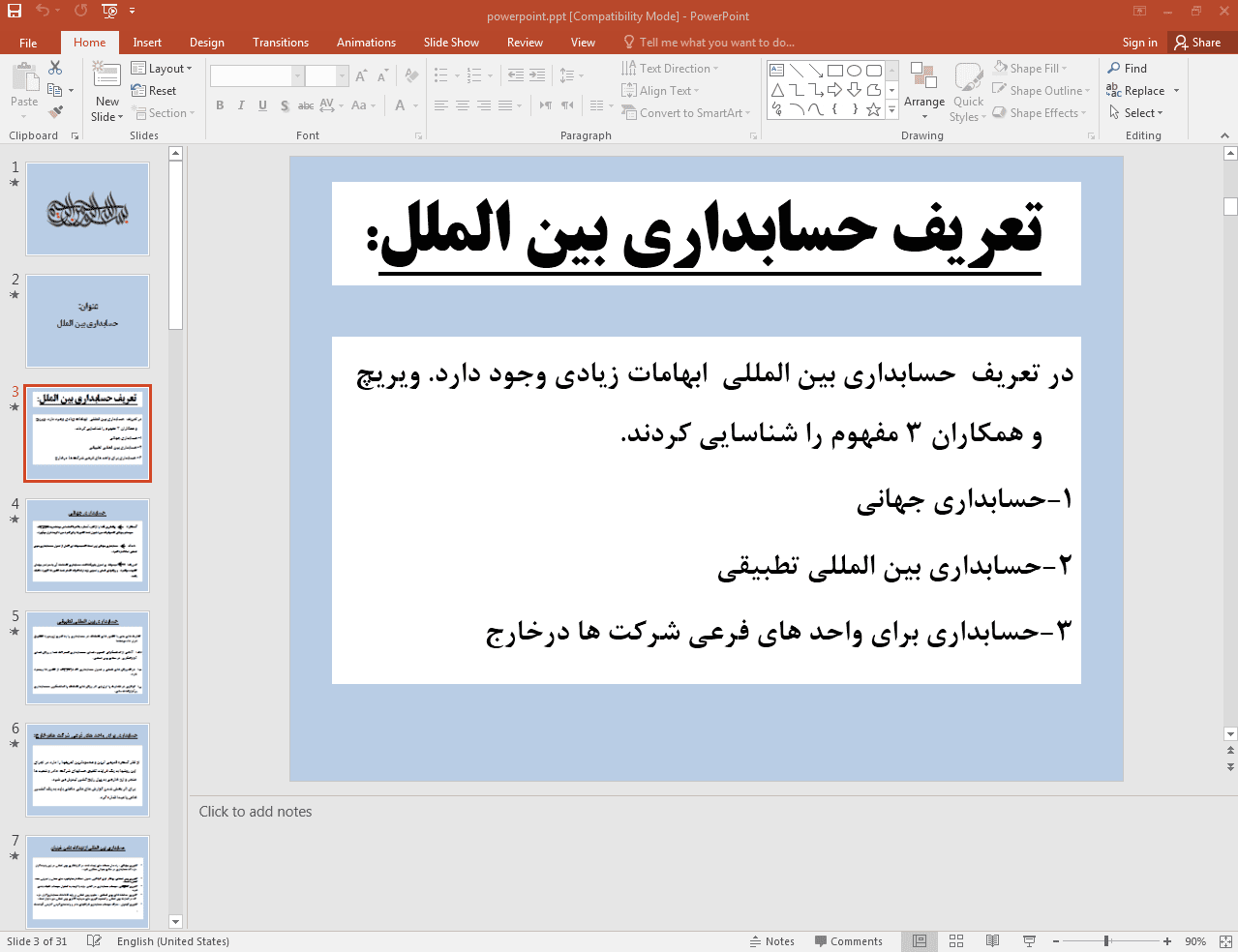Open the Shape Fill dropdown
Image resolution: width=1238 pixels, height=952 pixels.
[x=1030, y=69]
